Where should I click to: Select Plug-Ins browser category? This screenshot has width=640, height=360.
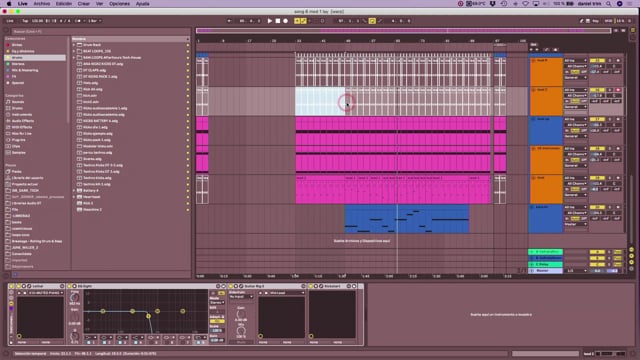(18, 140)
